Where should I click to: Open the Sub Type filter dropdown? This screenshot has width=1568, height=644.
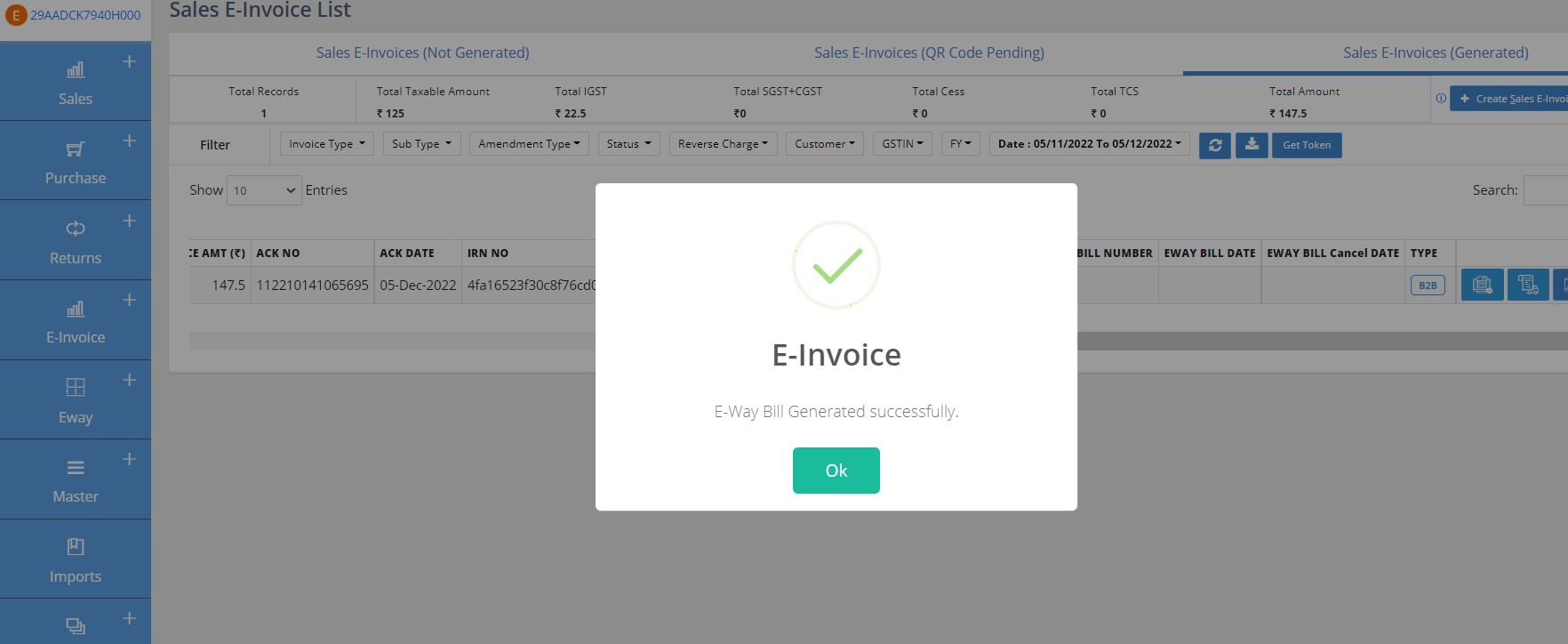(x=421, y=144)
